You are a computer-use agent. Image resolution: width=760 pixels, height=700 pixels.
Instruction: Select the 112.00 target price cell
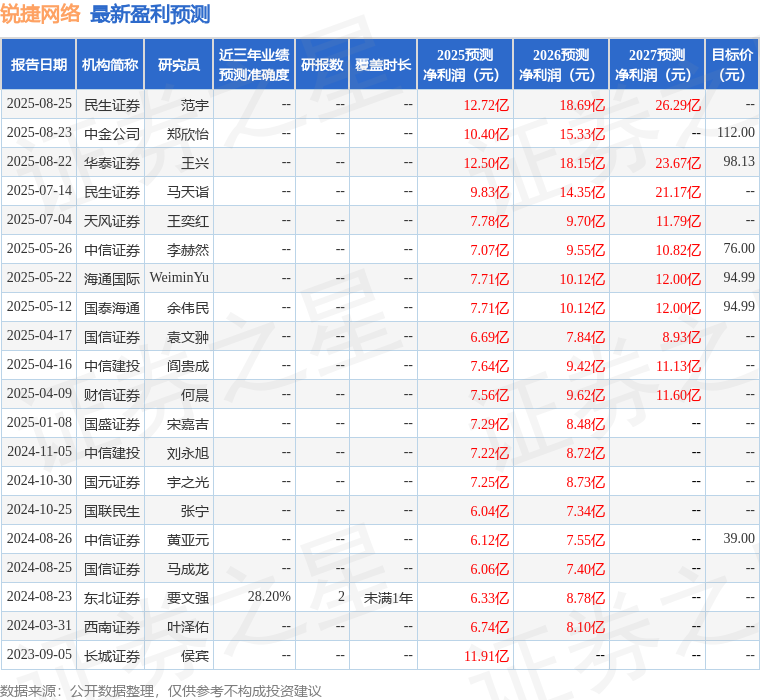click(736, 133)
